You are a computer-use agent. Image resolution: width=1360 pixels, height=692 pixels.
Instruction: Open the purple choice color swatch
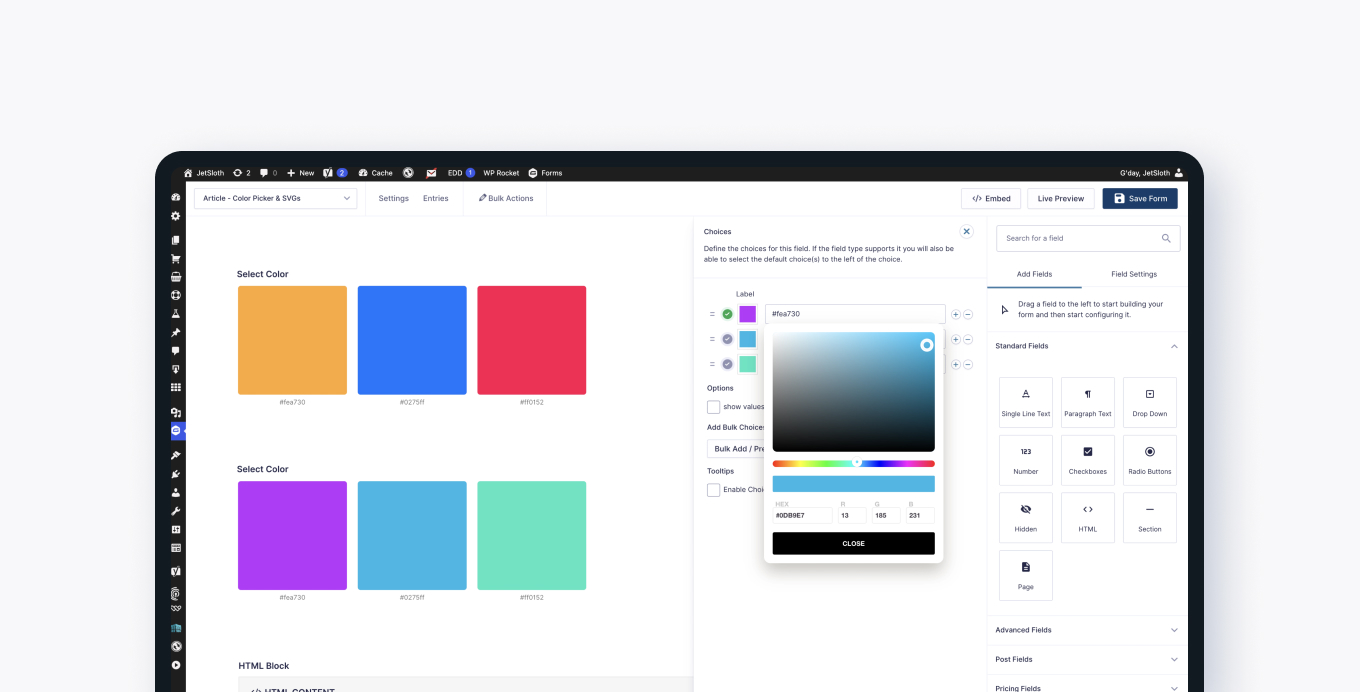[747, 314]
